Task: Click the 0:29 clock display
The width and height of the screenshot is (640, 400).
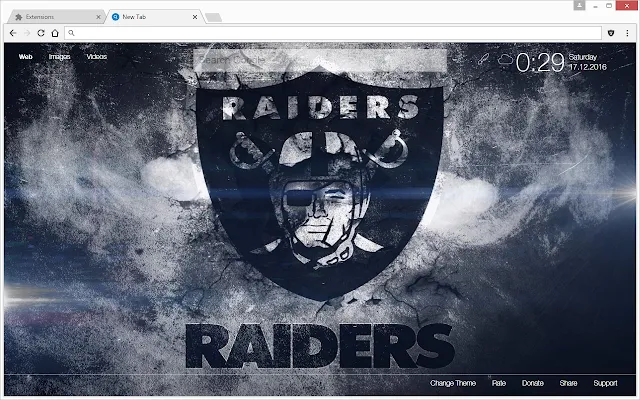Action: click(x=540, y=62)
